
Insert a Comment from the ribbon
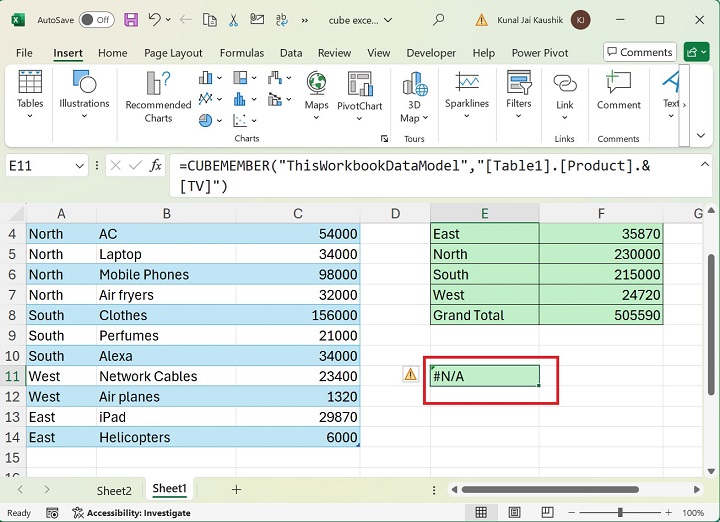click(618, 92)
